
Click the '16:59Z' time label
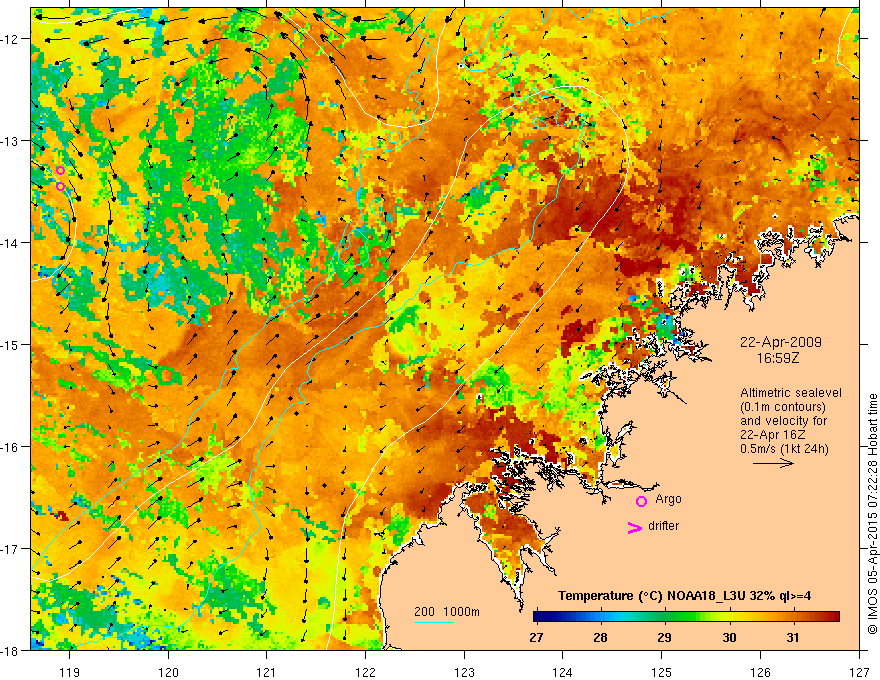(778, 358)
